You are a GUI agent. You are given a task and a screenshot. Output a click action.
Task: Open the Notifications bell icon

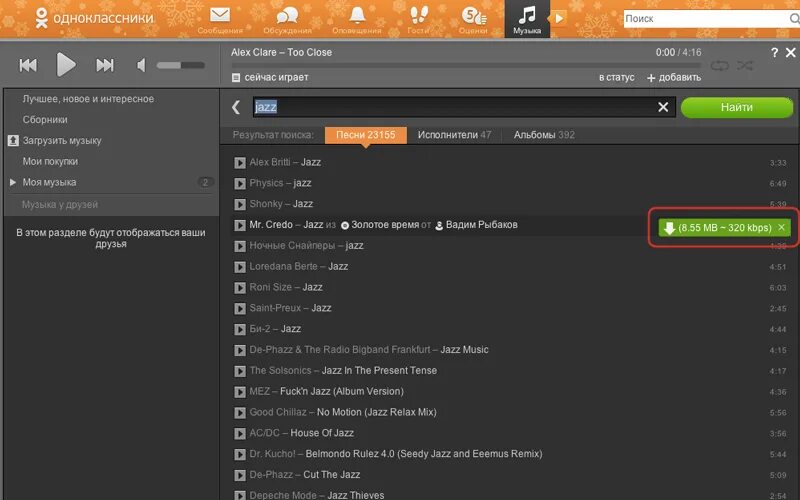tap(357, 15)
